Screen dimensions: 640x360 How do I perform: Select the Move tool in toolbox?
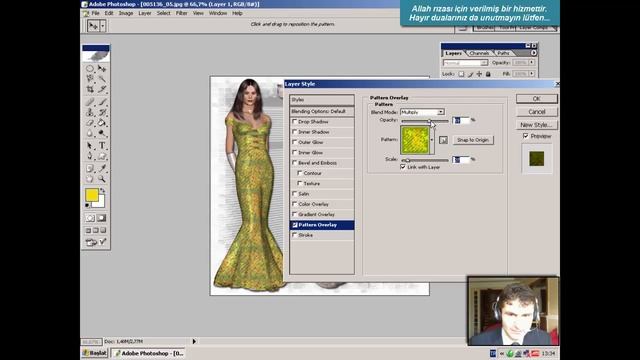pyautogui.click(x=102, y=69)
